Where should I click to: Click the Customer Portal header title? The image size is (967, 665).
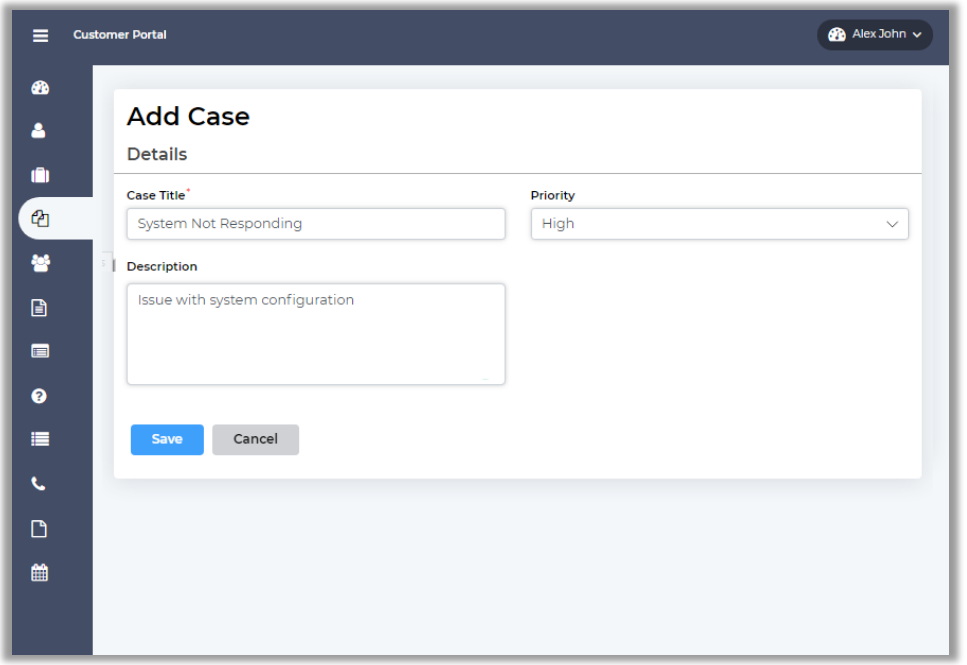120,35
